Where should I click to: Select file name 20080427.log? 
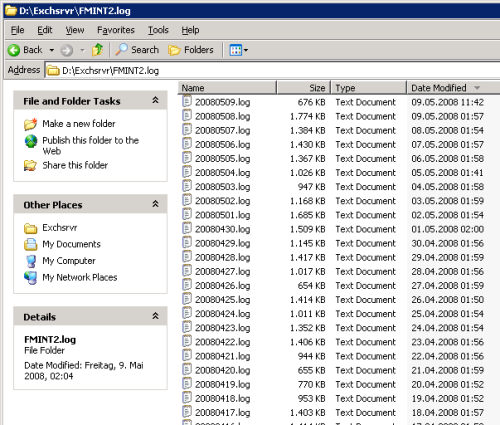[x=222, y=272]
